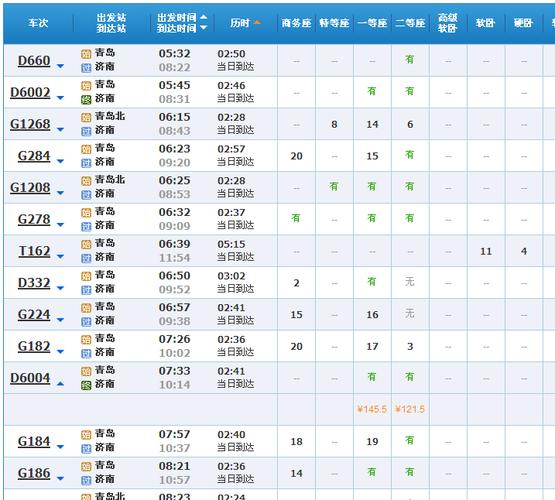Image resolution: width=555 pixels, height=500 pixels.
Task: Click destination station icon for G284
Action: click(x=86, y=163)
